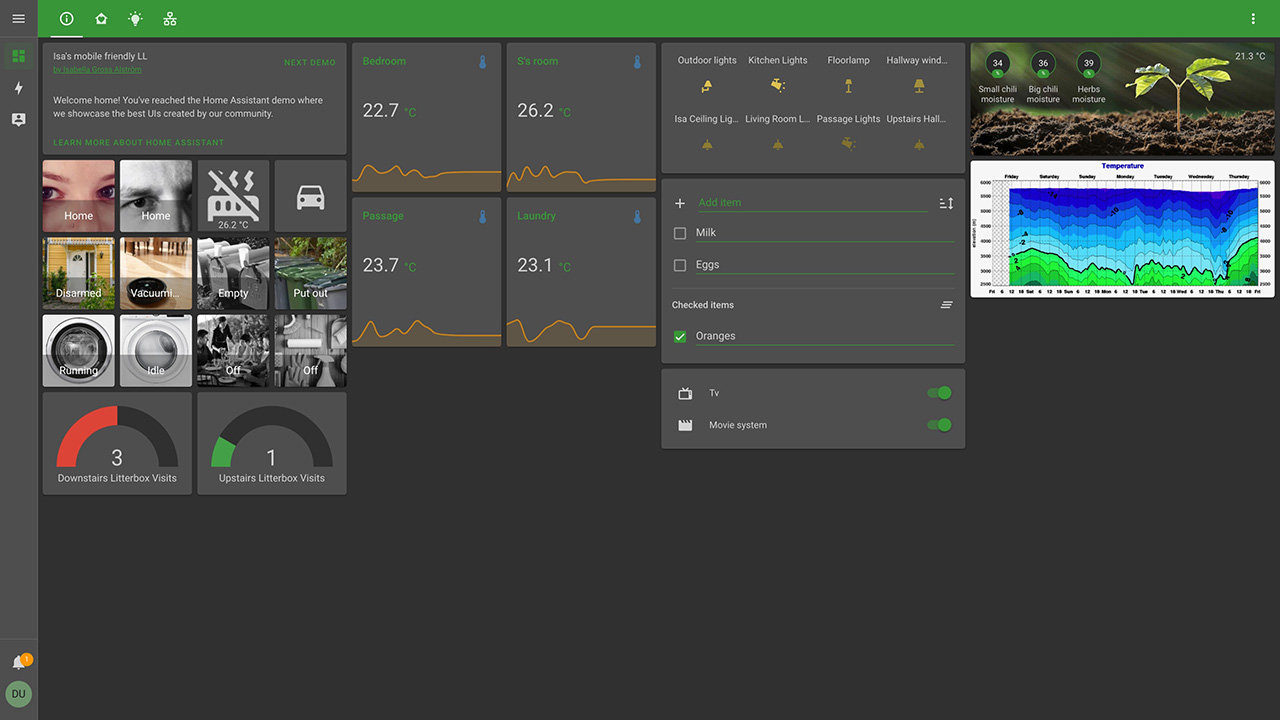The height and width of the screenshot is (720, 1280).
Task: Switch to the home tab in the top bar
Action: click(x=100, y=18)
